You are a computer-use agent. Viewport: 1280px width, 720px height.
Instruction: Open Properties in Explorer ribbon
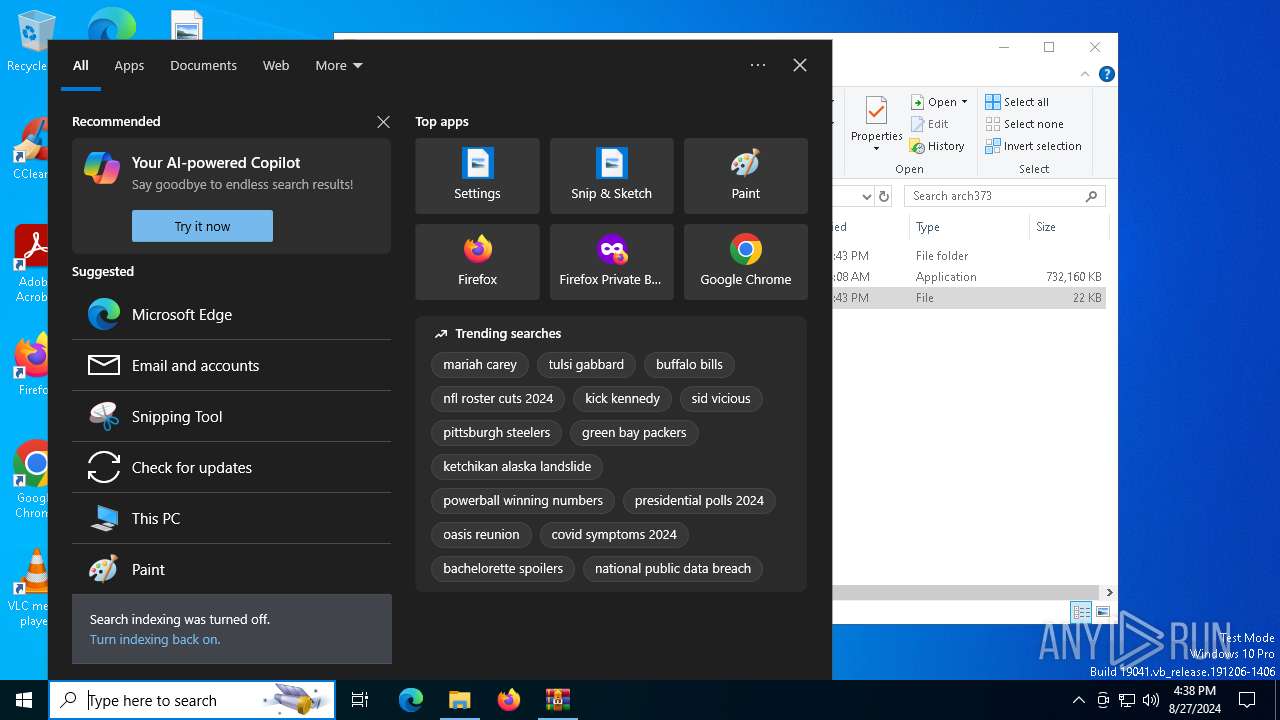tap(877, 125)
